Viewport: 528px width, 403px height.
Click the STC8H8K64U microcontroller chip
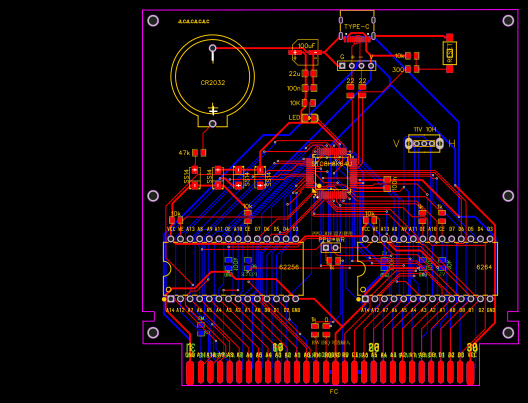331,172
